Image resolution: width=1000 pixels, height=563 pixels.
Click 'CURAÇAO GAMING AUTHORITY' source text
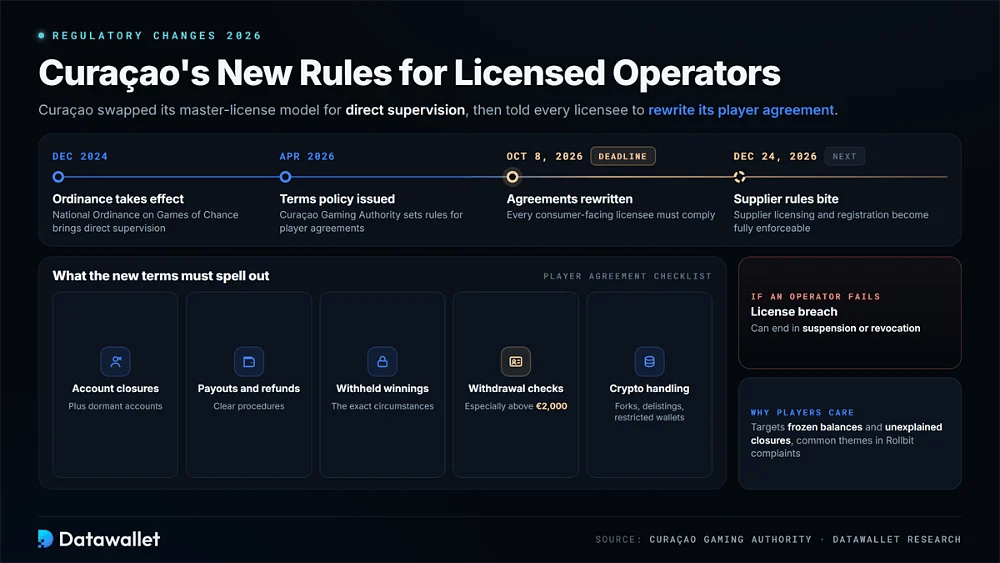(x=730, y=539)
